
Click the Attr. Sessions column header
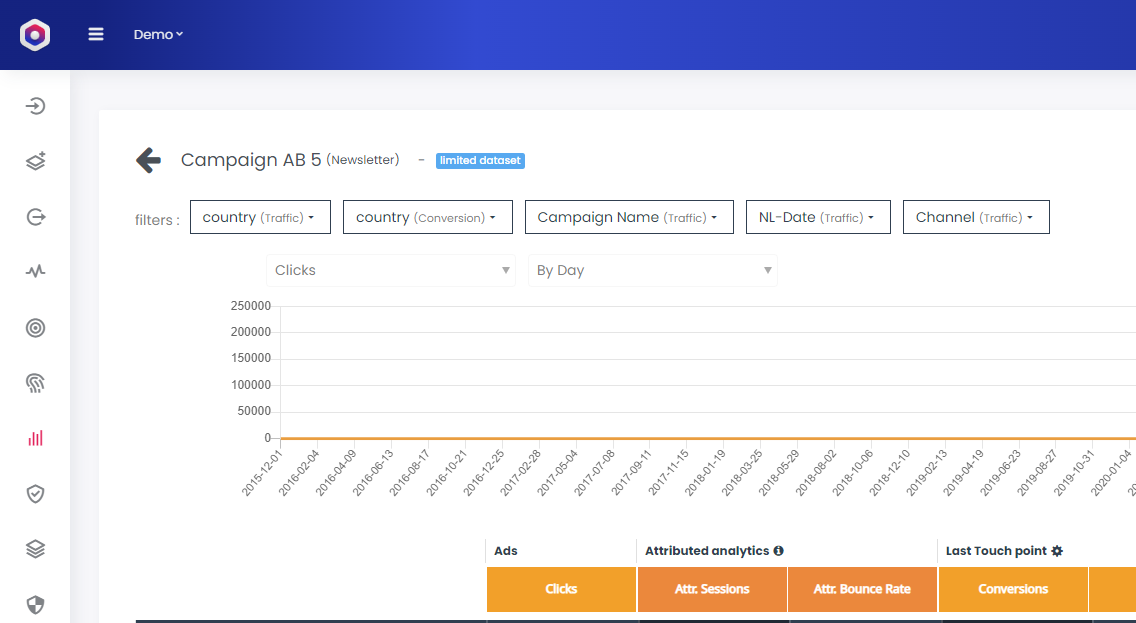712,589
